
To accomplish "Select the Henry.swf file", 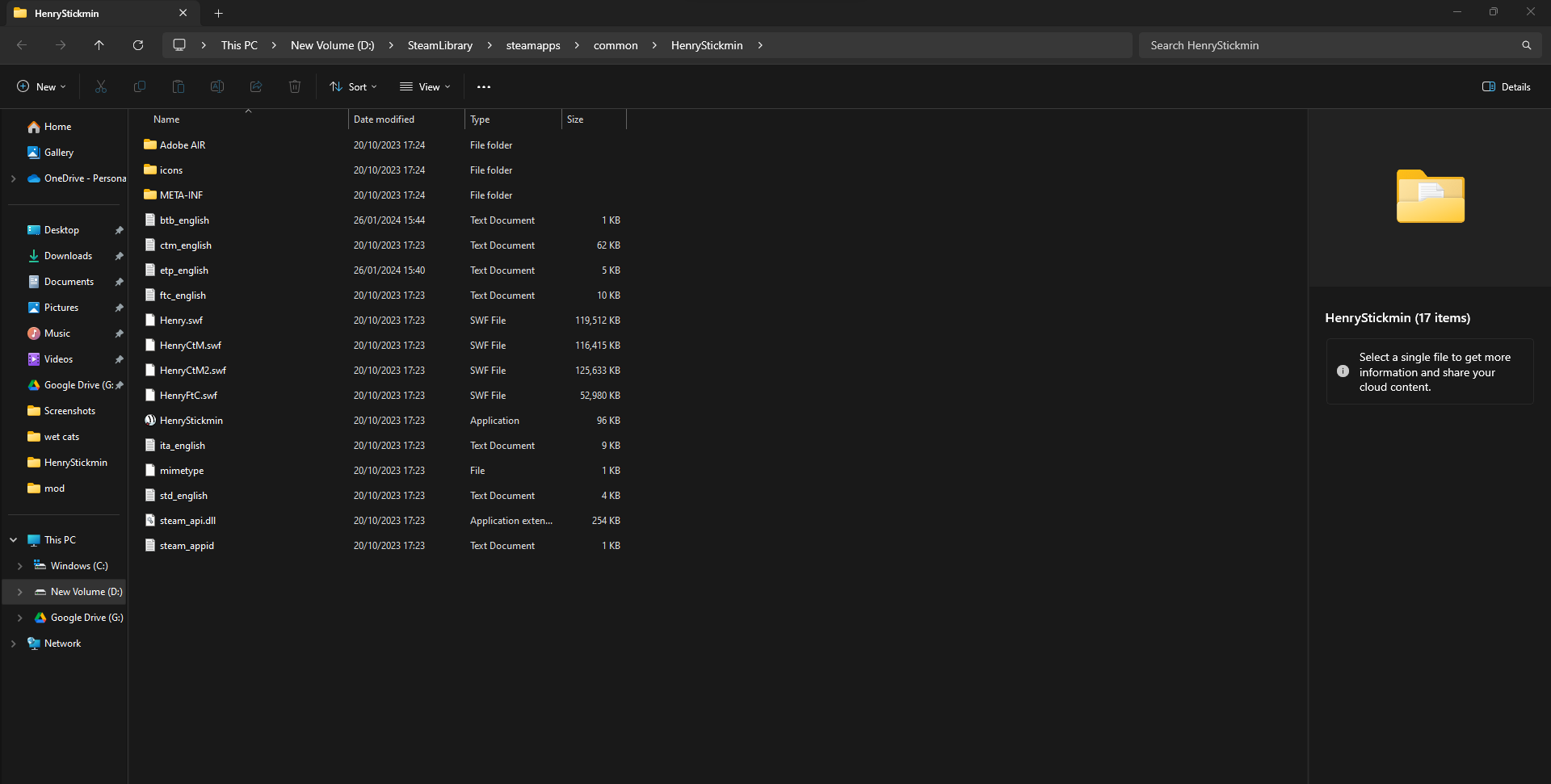I will tap(181, 321).
